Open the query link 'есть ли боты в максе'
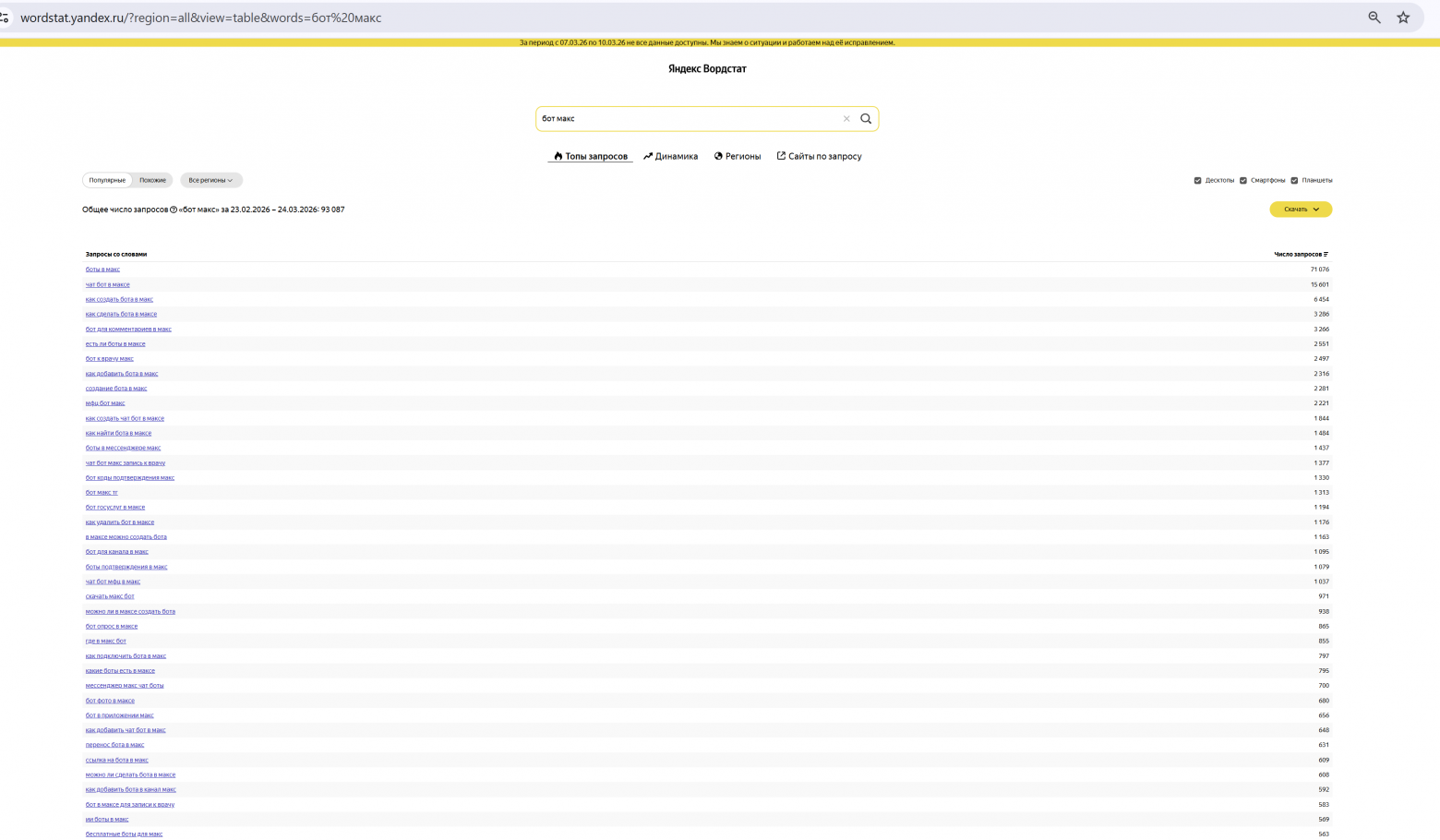The image size is (1440, 840). point(115,343)
